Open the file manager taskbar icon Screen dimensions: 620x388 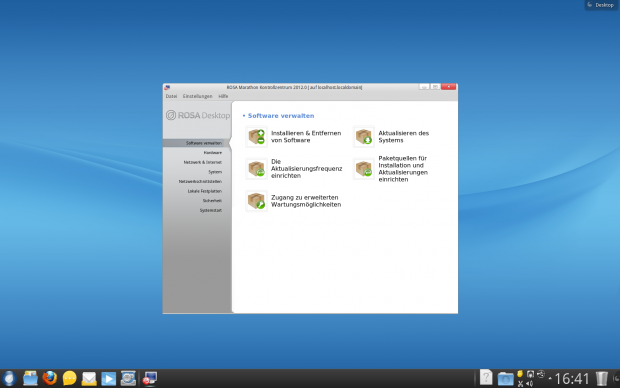click(x=30, y=379)
